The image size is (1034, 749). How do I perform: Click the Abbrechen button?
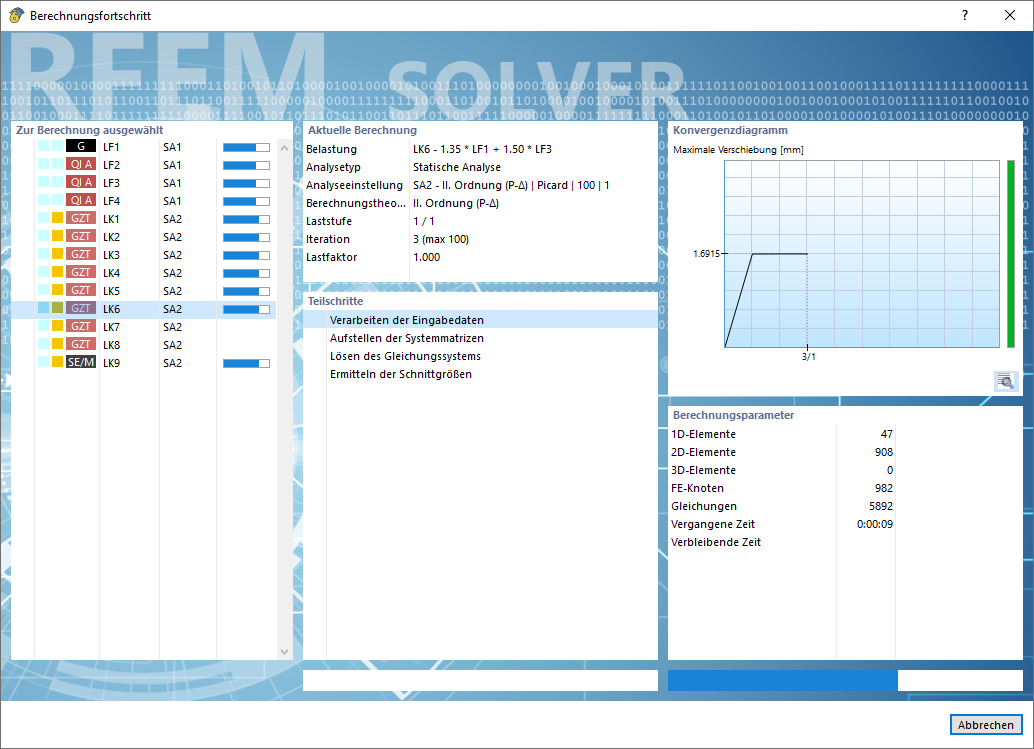[986, 725]
